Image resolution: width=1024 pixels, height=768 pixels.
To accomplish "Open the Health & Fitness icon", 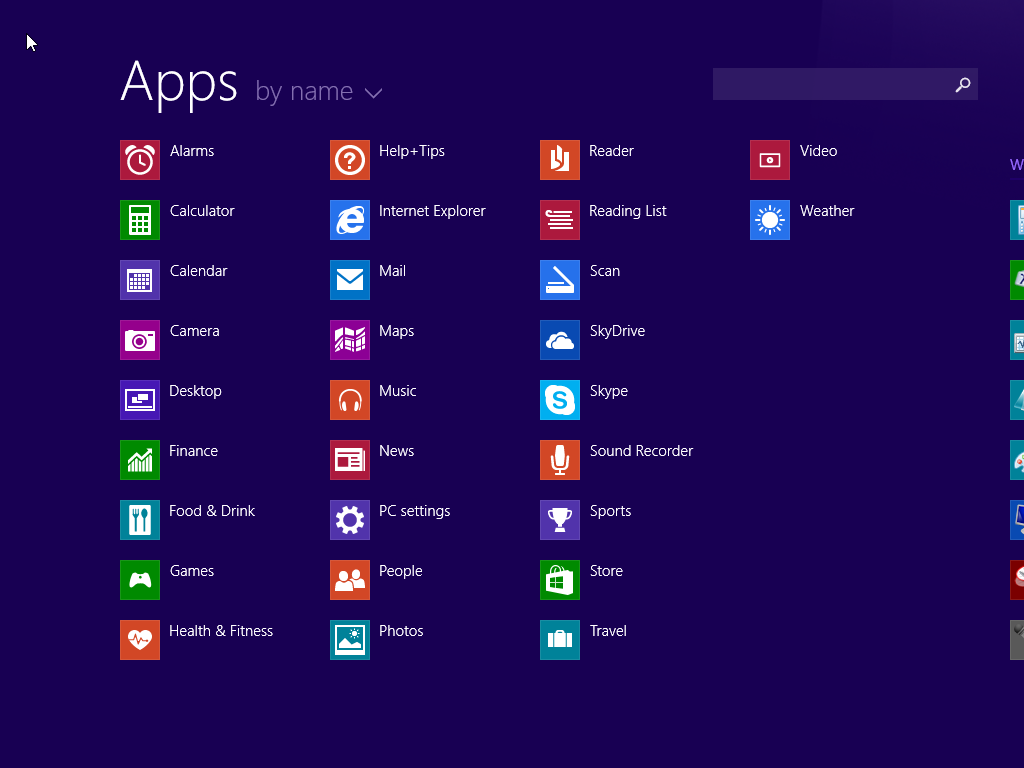I will pyautogui.click(x=140, y=640).
